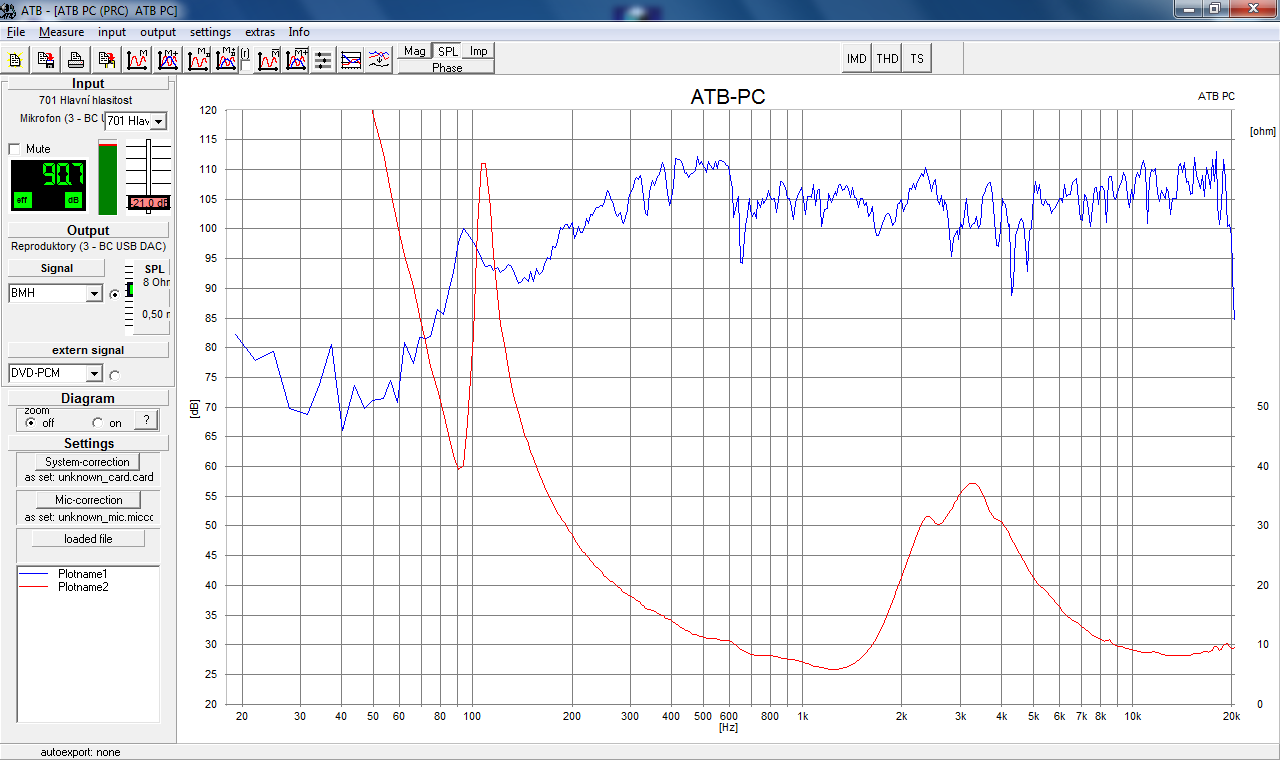Open the settings menu

(x=210, y=32)
